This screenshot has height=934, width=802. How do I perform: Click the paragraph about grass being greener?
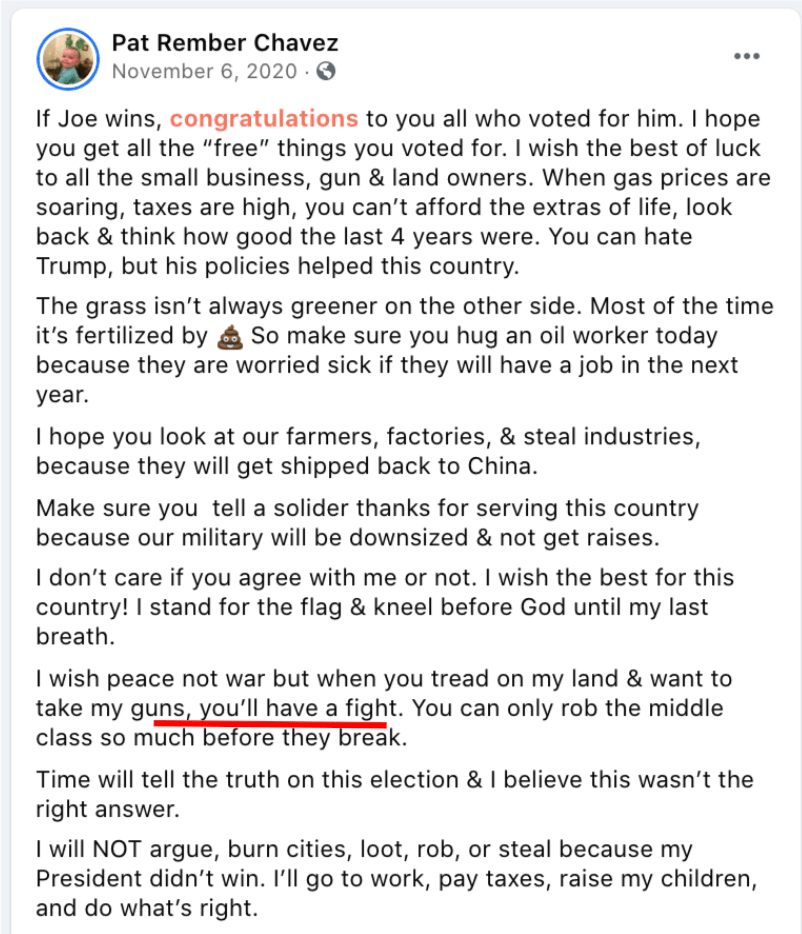coord(388,350)
